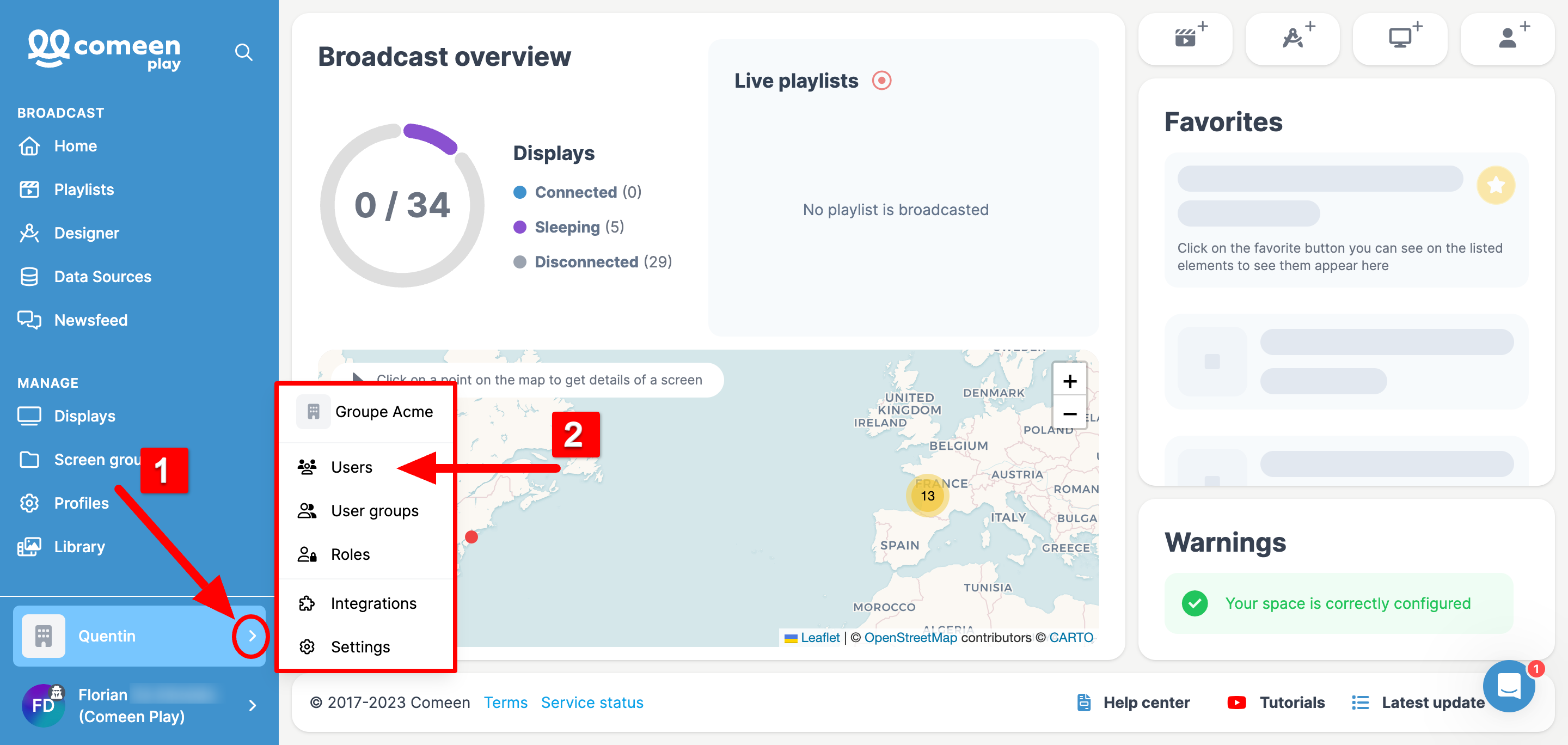Image resolution: width=1568 pixels, height=745 pixels.
Task: Click the yellow favorite star button
Action: pyautogui.click(x=1496, y=185)
